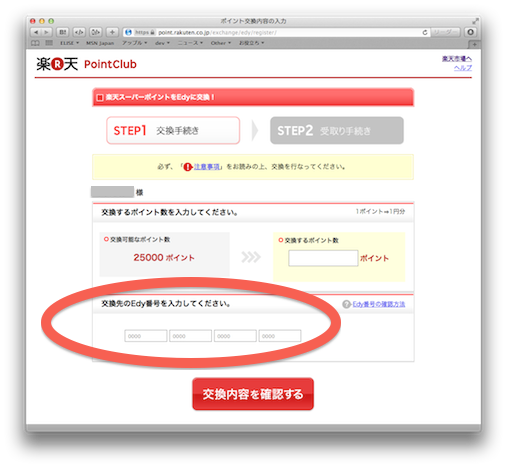Click the 注意事項 link

[x=207, y=167]
